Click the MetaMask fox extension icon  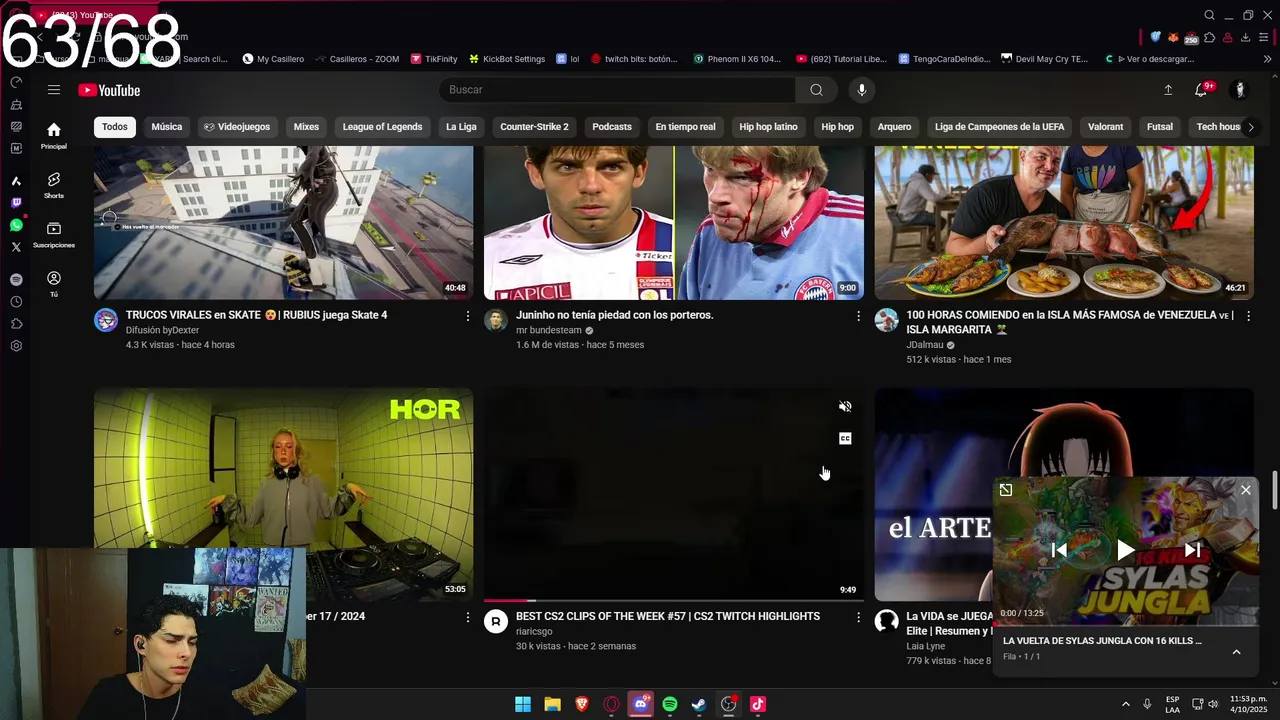pyautogui.click(x=1173, y=37)
